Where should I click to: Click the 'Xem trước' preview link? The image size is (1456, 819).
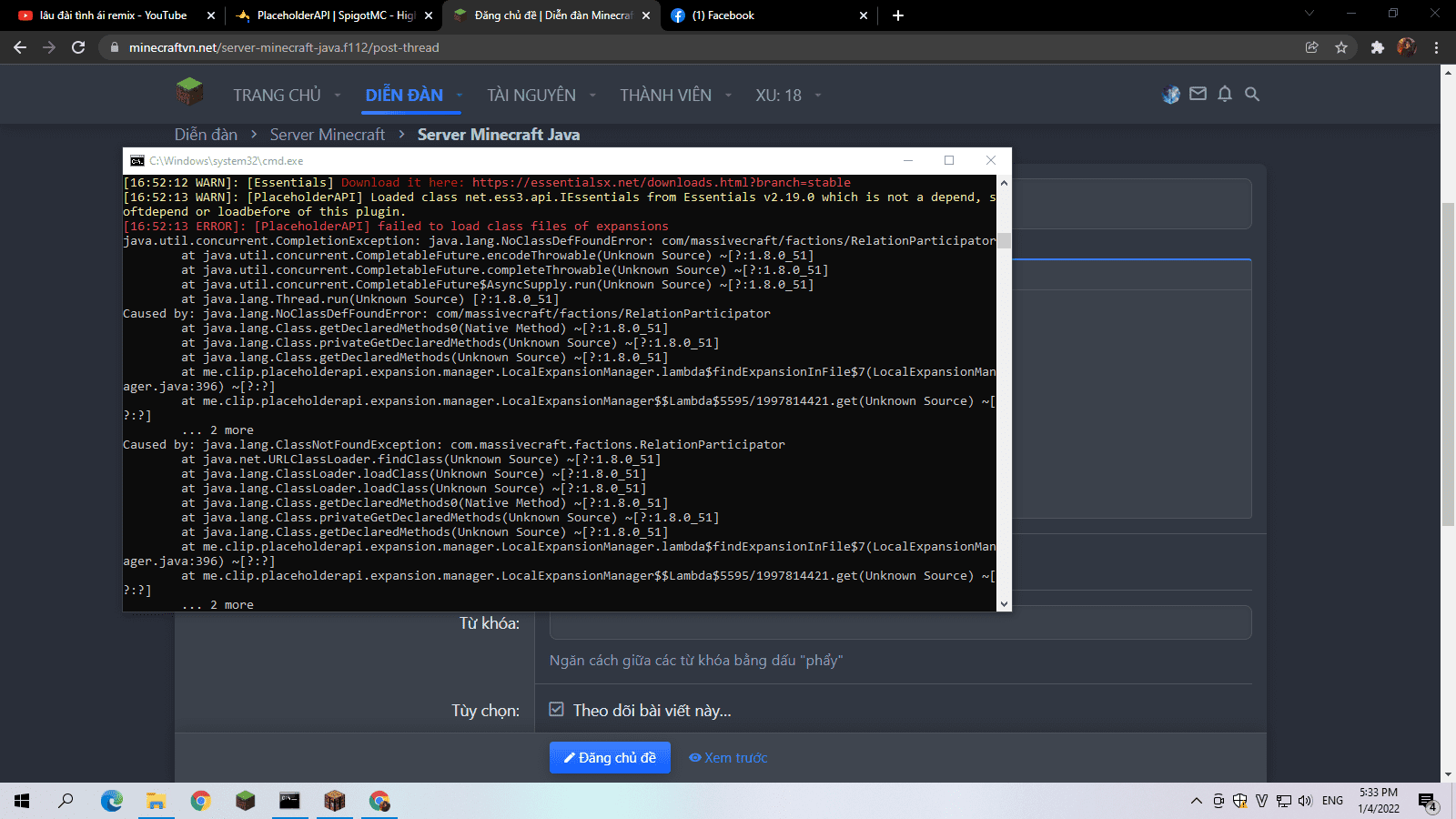tap(728, 757)
